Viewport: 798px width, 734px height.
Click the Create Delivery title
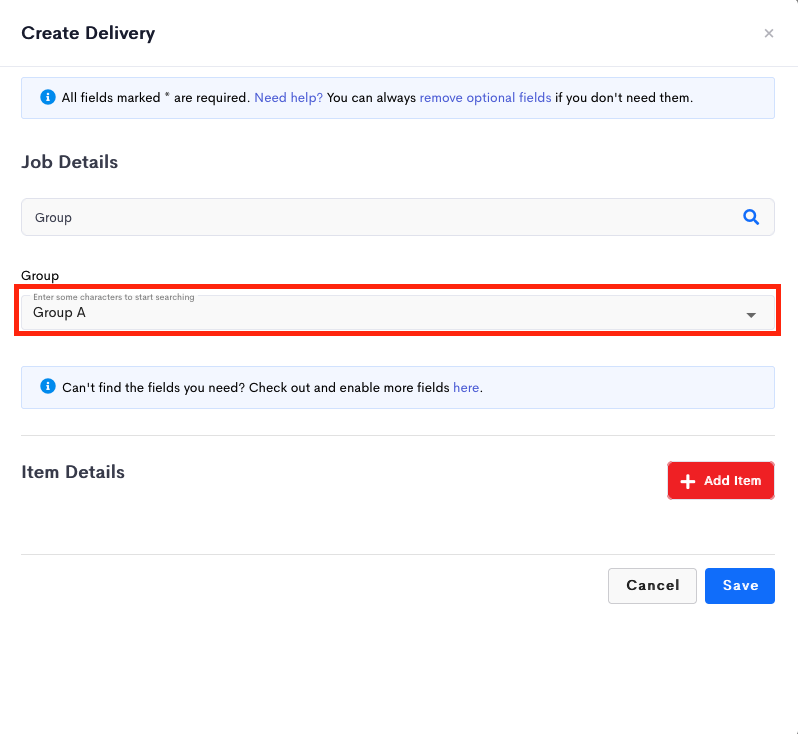coord(88,33)
